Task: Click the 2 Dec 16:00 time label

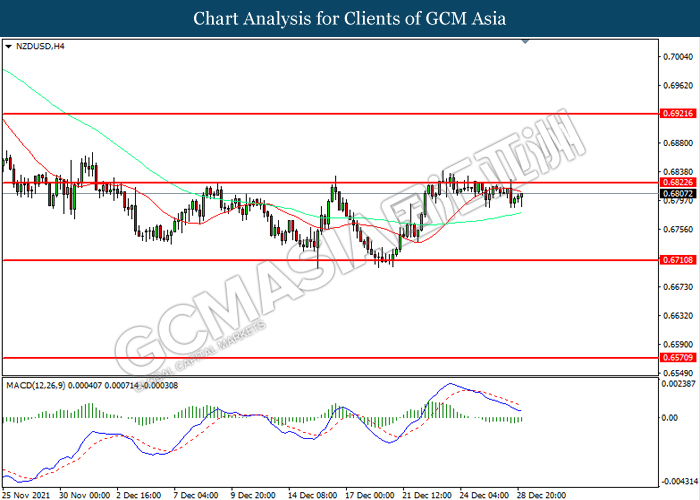Action: coord(139,495)
